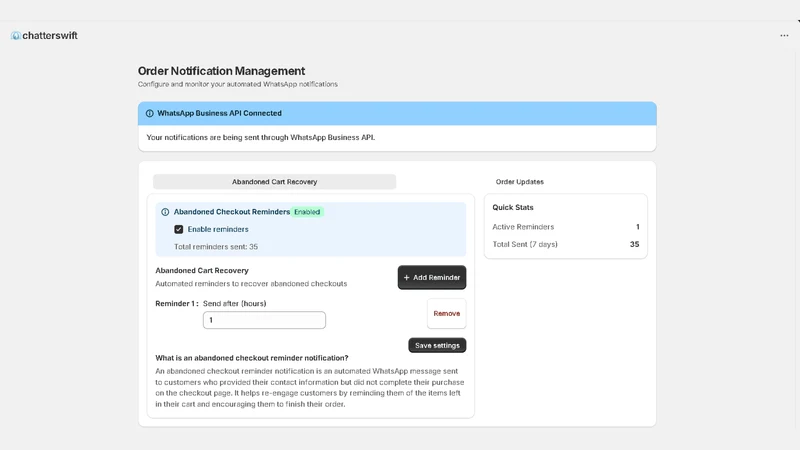Switch to Order Updates tab
Screen dimensions: 800x450
[519, 182]
